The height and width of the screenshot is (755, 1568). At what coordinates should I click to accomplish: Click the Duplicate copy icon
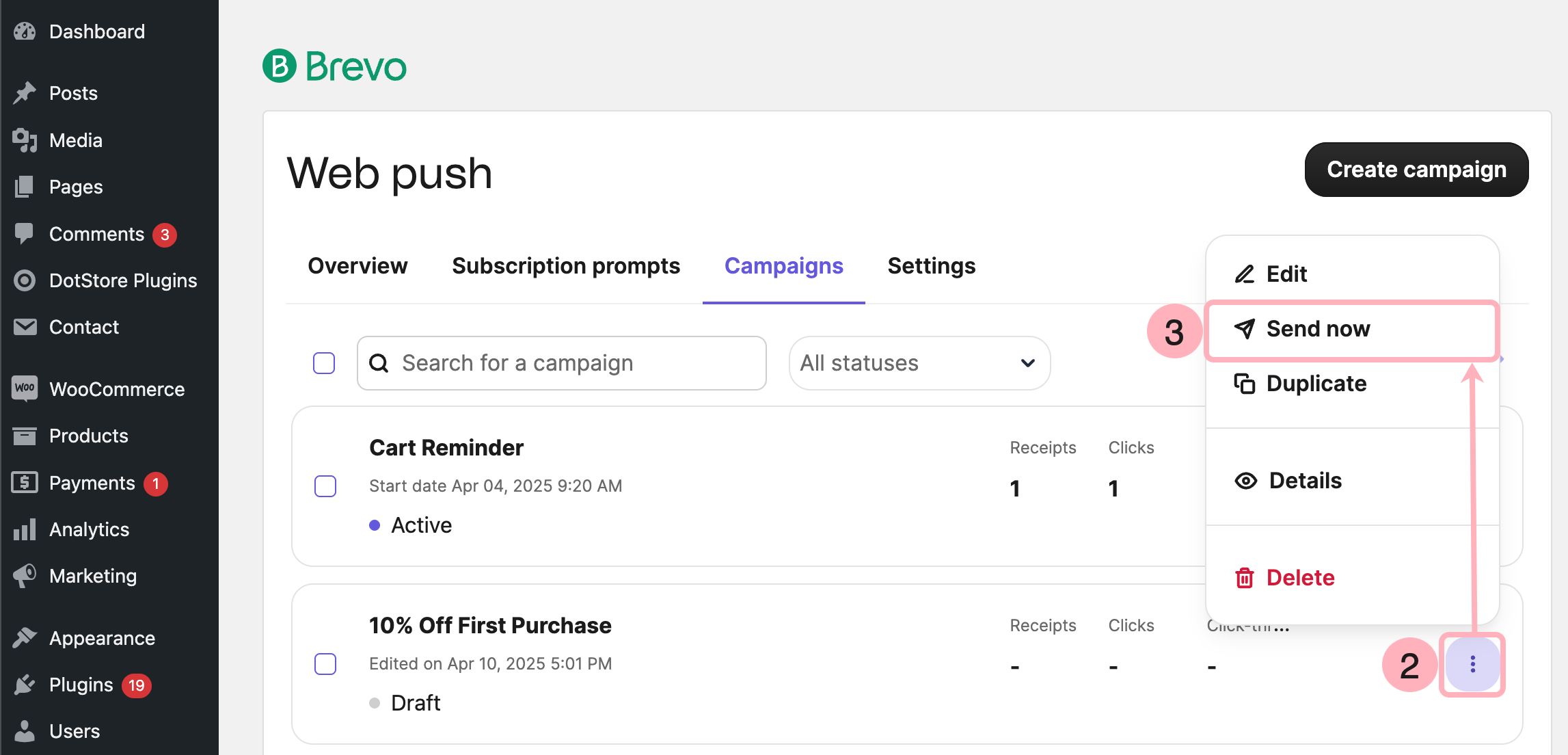tap(1245, 384)
